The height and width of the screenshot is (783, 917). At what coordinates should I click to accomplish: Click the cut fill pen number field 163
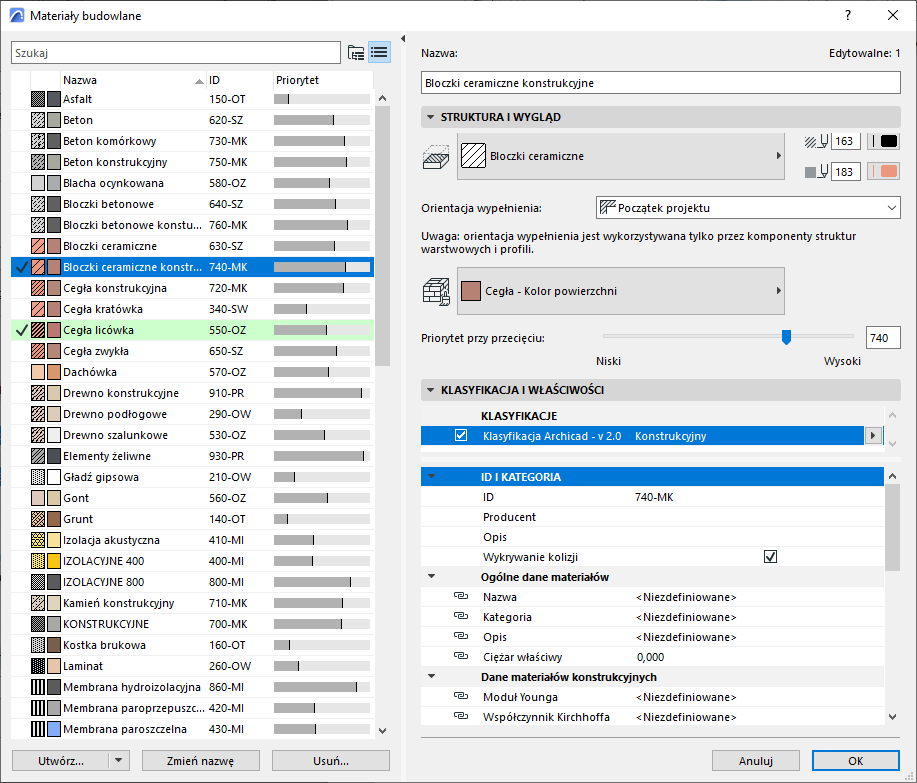pos(845,141)
